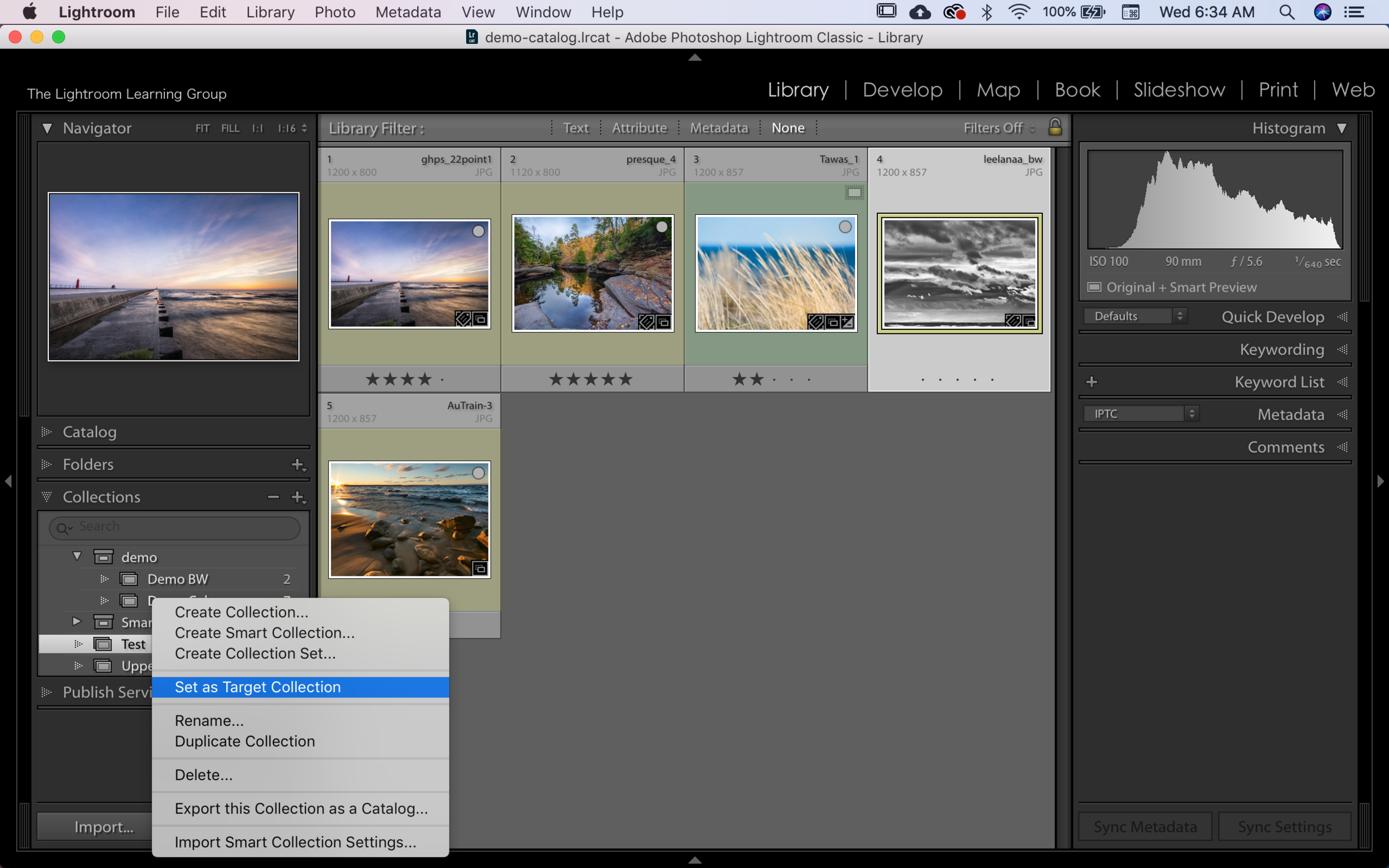Select the 1:1 zoom option in Navigator

[257, 128]
